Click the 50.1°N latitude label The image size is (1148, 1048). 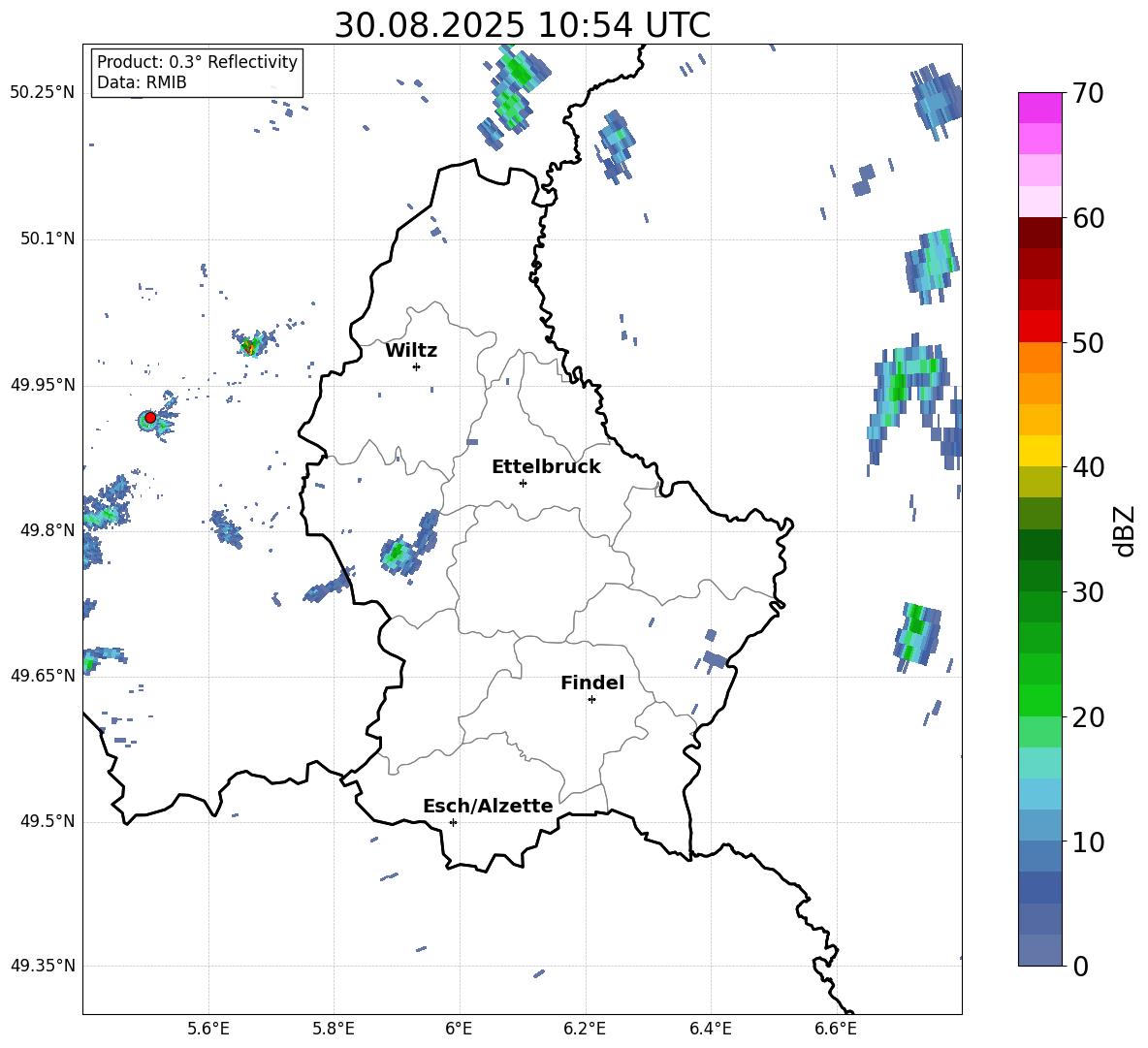[x=48, y=239]
